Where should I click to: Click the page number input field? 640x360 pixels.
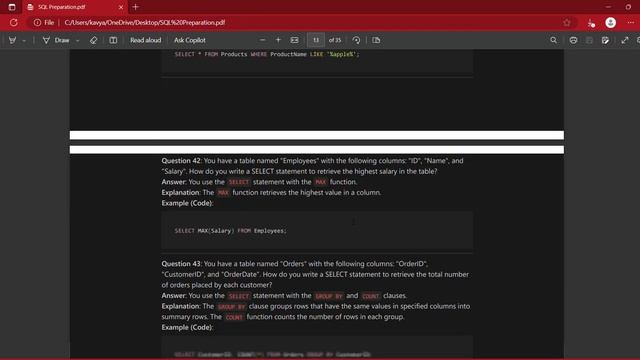[316, 40]
